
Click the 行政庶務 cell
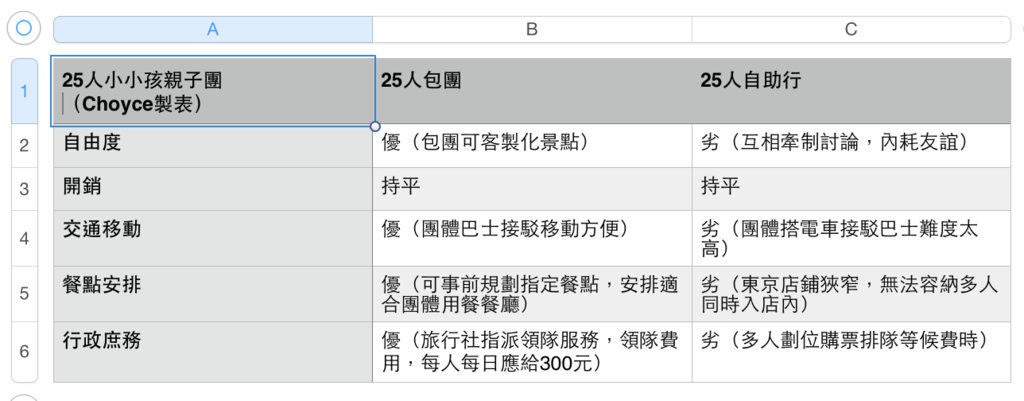pos(212,351)
